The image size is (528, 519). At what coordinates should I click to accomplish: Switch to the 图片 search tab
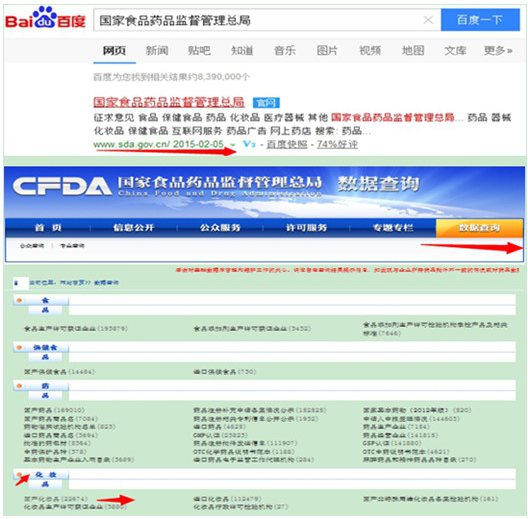tap(327, 51)
